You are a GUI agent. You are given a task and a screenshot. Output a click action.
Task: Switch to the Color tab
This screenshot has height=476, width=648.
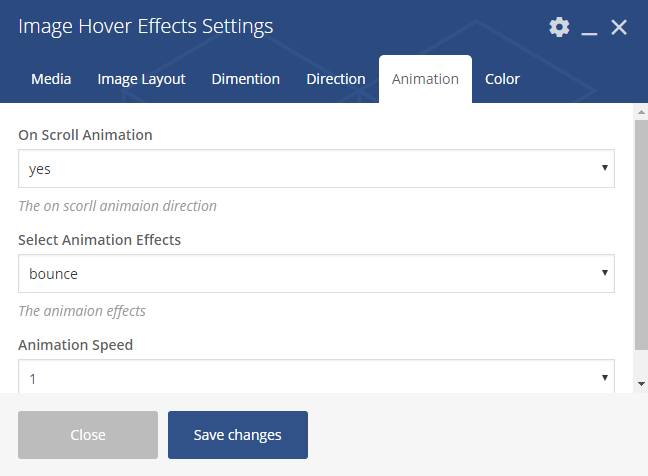502,79
